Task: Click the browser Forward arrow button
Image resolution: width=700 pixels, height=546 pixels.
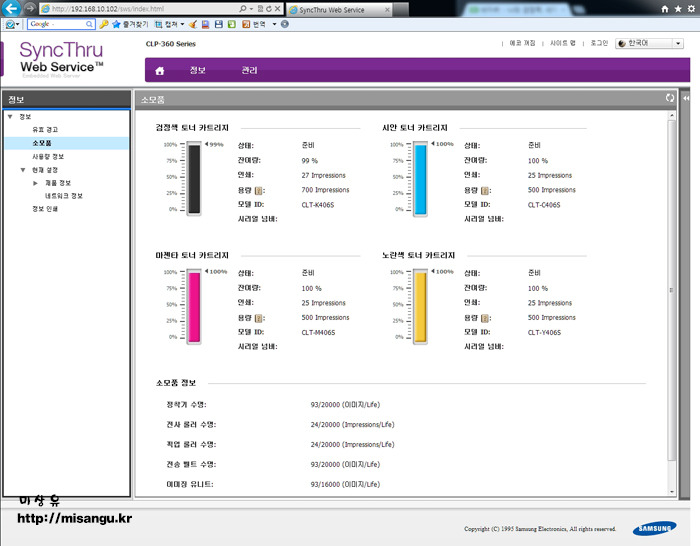Action: click(29, 8)
